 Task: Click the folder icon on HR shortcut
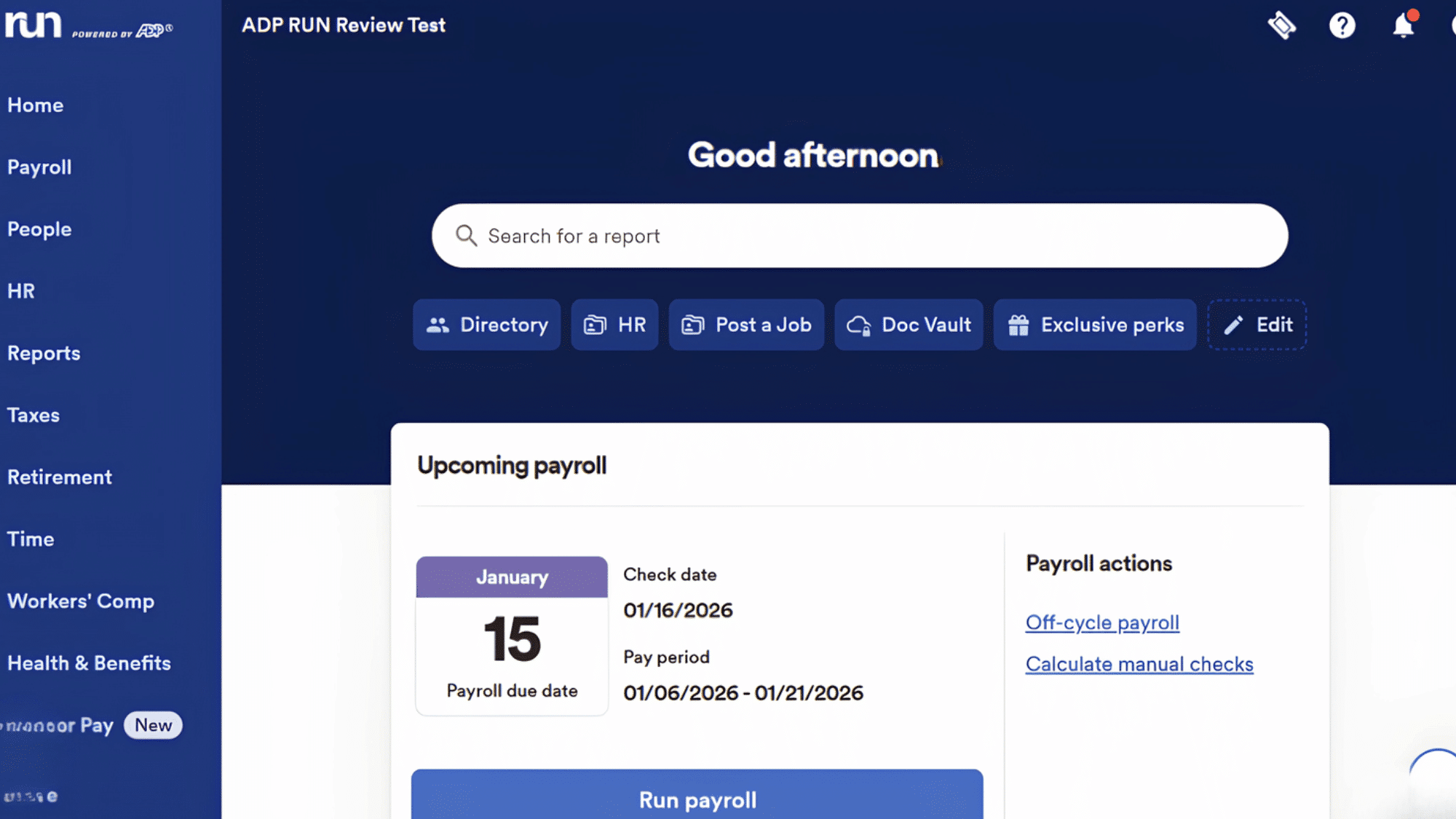595,325
